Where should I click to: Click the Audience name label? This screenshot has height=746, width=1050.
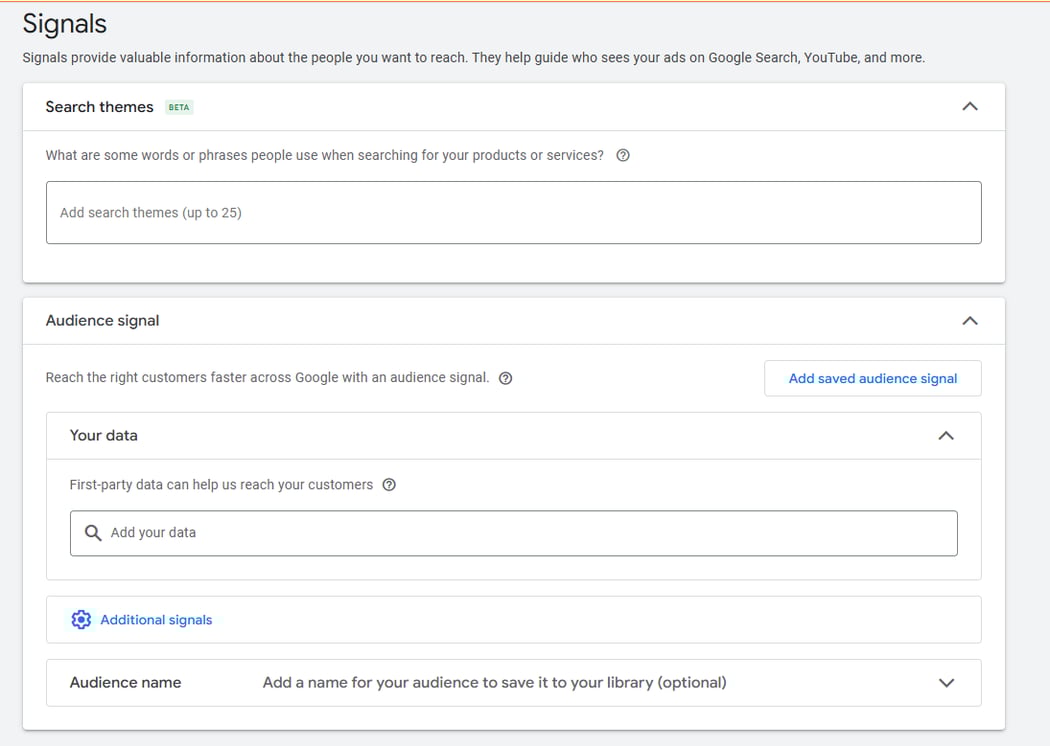[x=125, y=682]
